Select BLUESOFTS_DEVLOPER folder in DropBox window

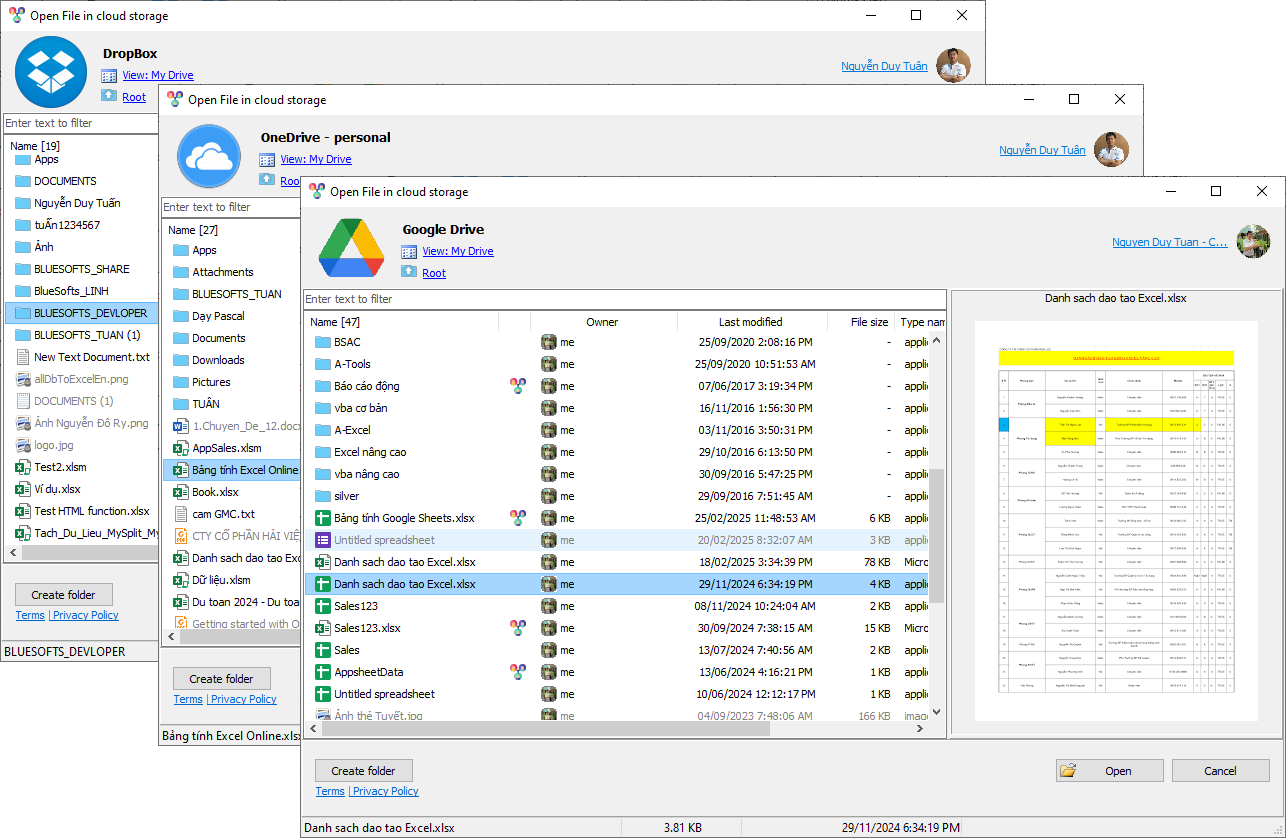coord(82,313)
